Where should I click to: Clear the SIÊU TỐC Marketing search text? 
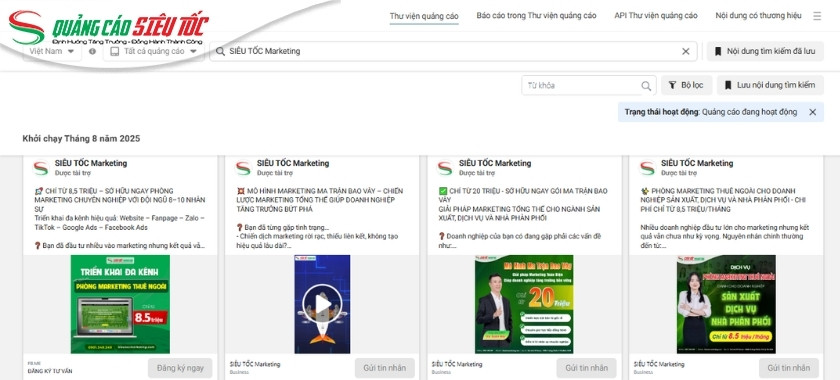pos(686,51)
